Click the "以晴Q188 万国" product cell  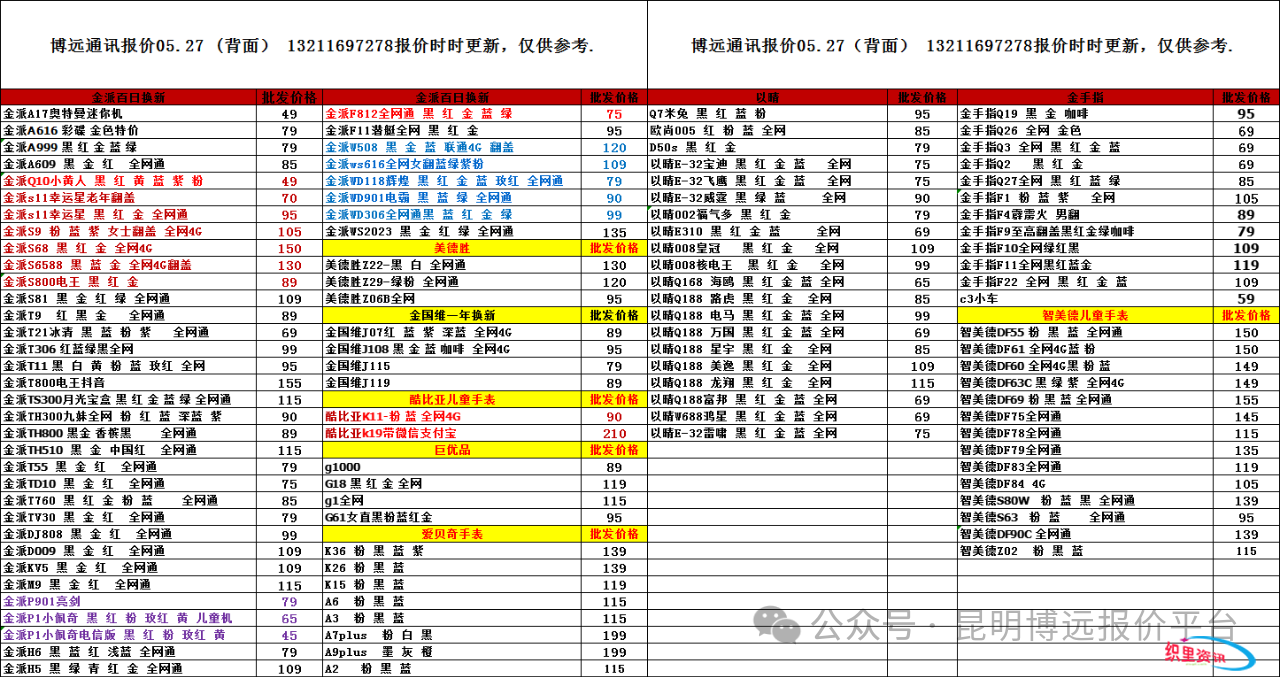pos(767,332)
